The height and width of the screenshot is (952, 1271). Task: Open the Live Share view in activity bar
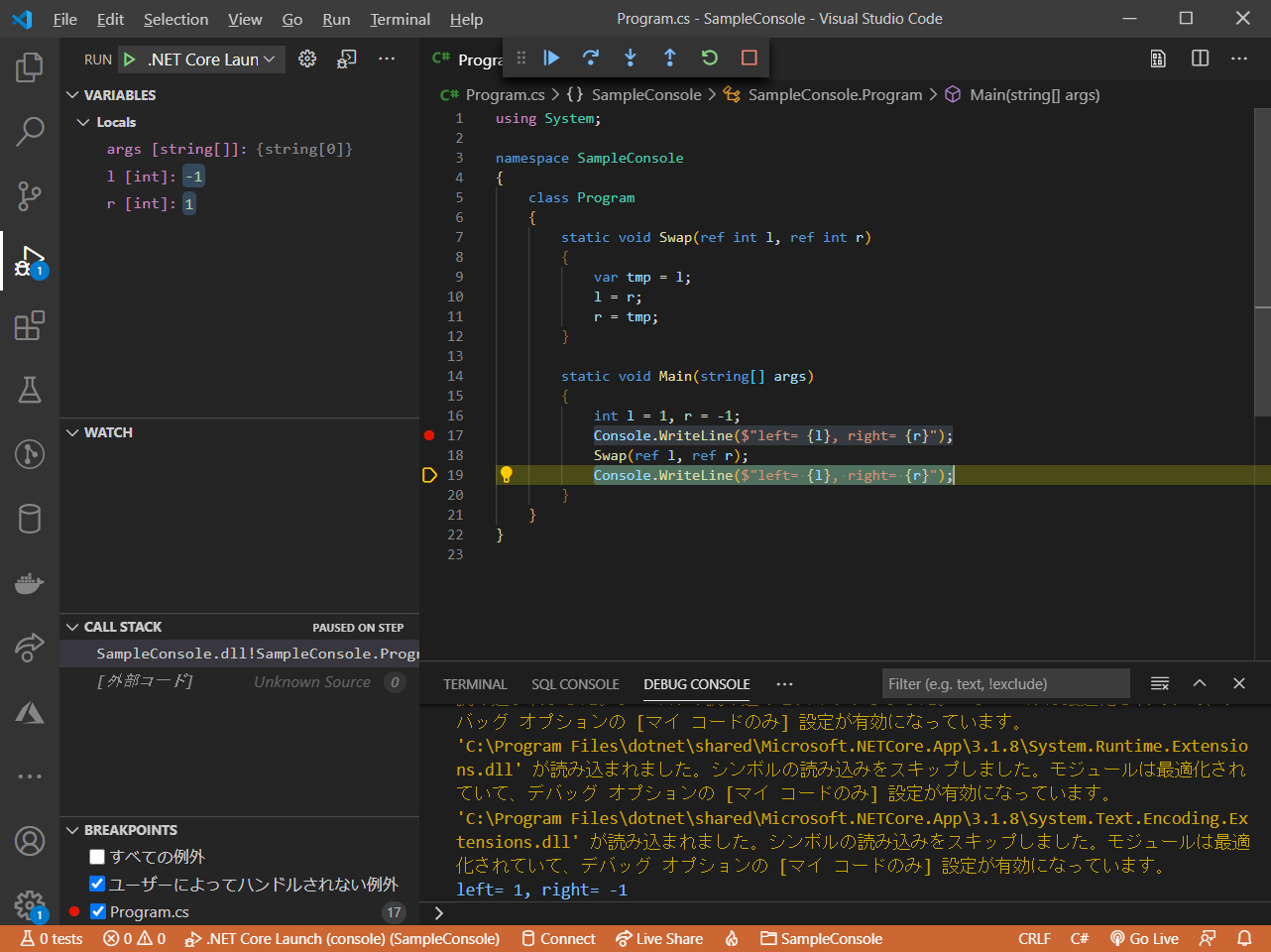30,648
